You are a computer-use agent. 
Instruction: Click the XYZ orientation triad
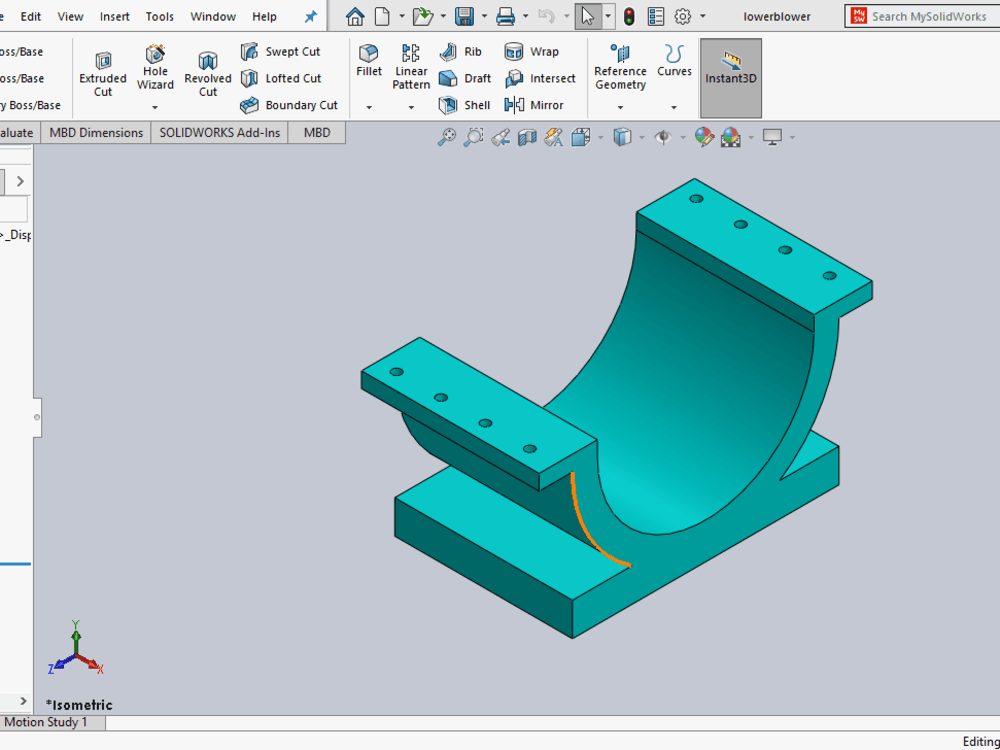point(75,649)
